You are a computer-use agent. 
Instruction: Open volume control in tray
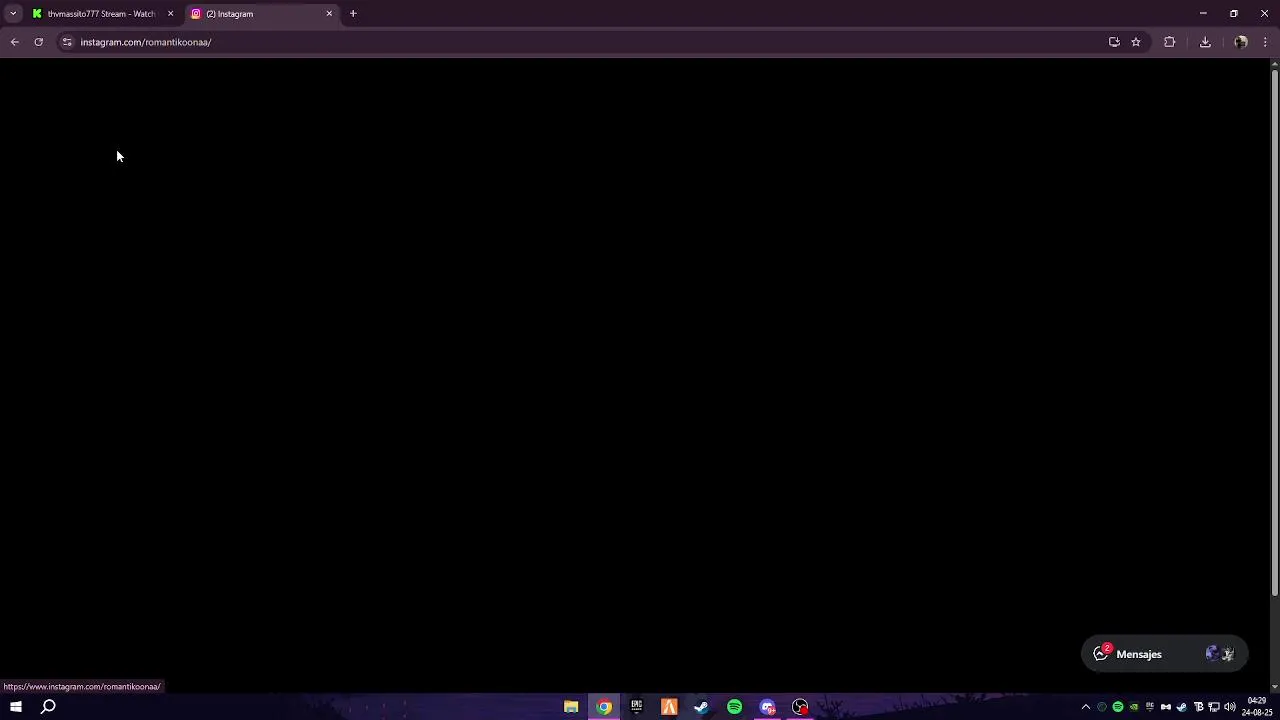1230,707
